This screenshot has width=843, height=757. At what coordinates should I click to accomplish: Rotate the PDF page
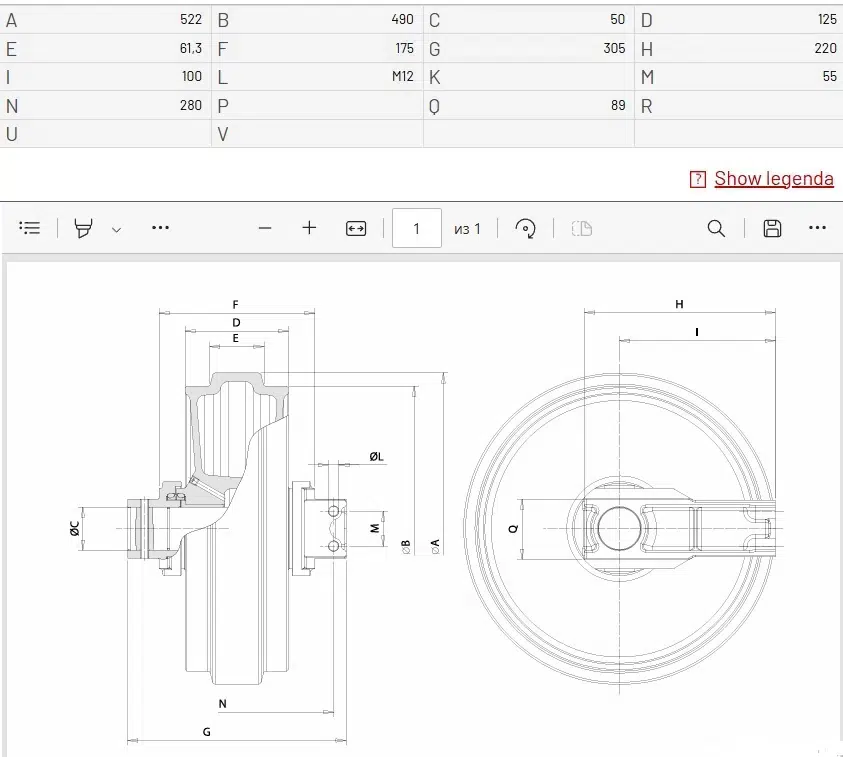click(x=525, y=228)
